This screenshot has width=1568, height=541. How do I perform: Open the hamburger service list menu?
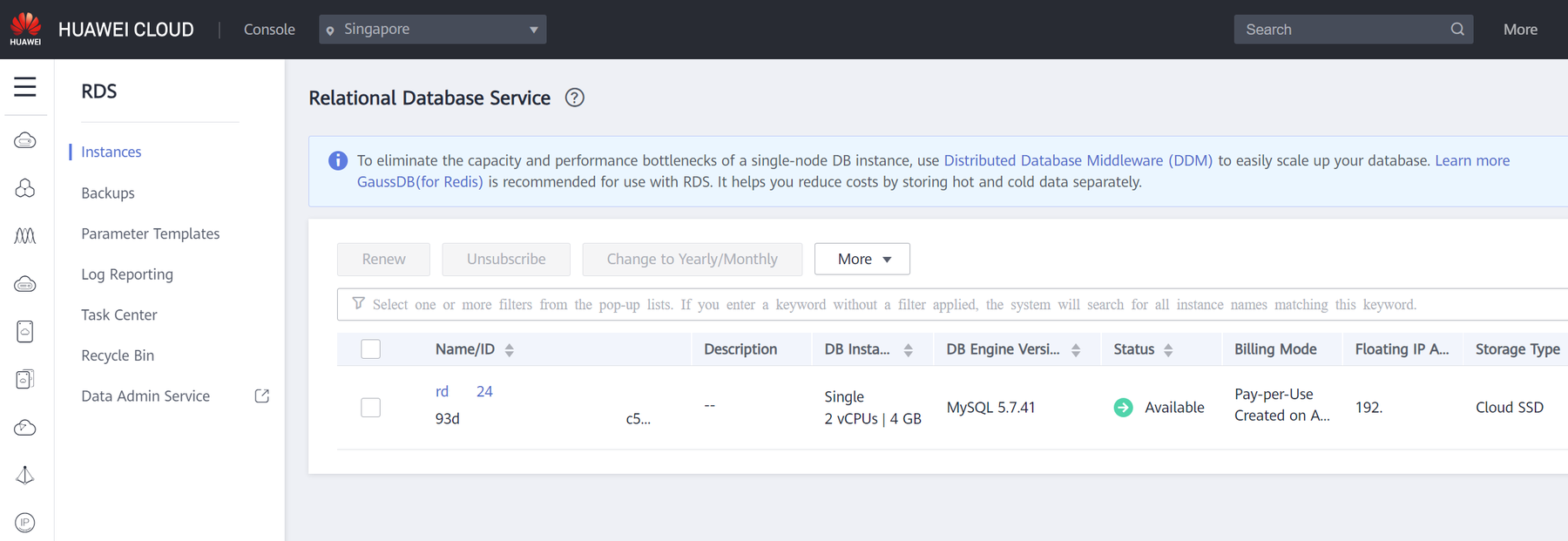(x=25, y=86)
